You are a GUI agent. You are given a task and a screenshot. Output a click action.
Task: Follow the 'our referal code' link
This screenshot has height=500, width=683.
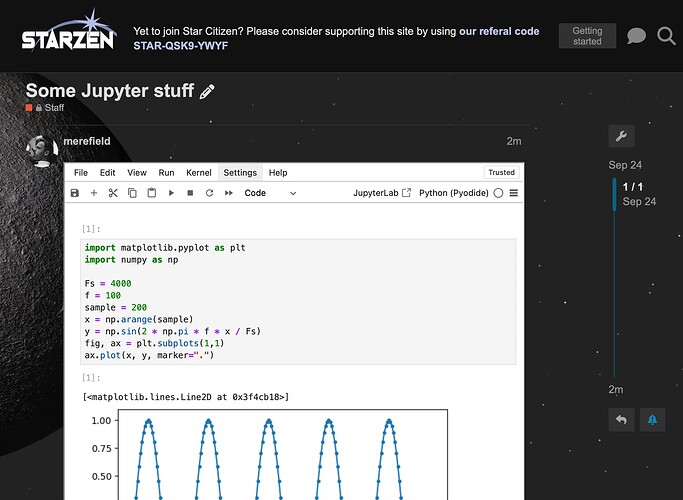pyautogui.click(x=499, y=31)
